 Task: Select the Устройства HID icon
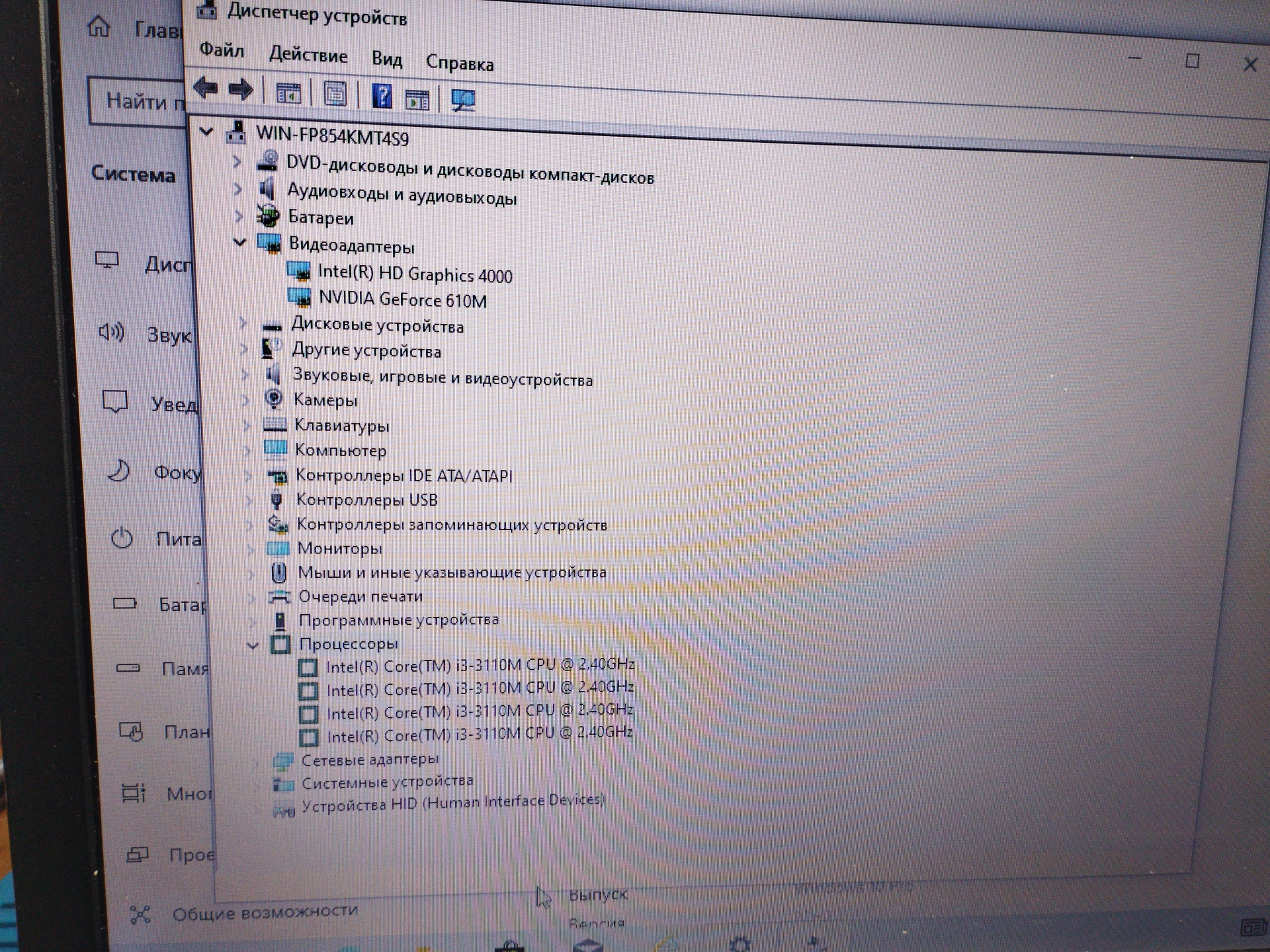coord(284,809)
